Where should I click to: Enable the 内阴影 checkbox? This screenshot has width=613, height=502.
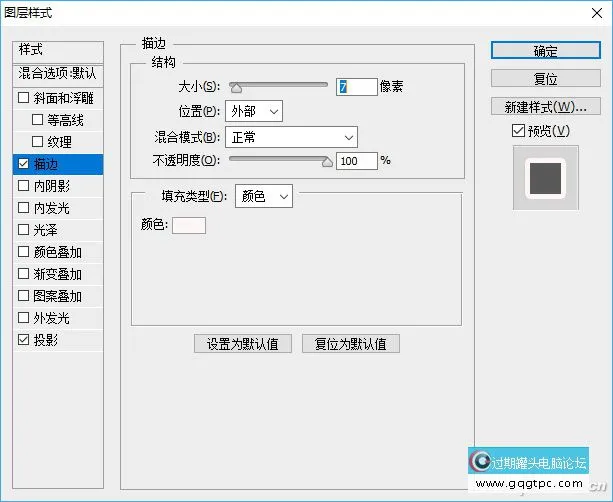coord(24,186)
